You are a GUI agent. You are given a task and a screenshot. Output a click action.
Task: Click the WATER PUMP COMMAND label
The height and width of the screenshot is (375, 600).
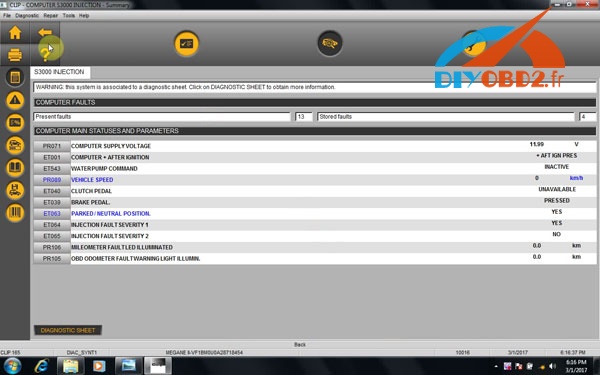pos(104,169)
